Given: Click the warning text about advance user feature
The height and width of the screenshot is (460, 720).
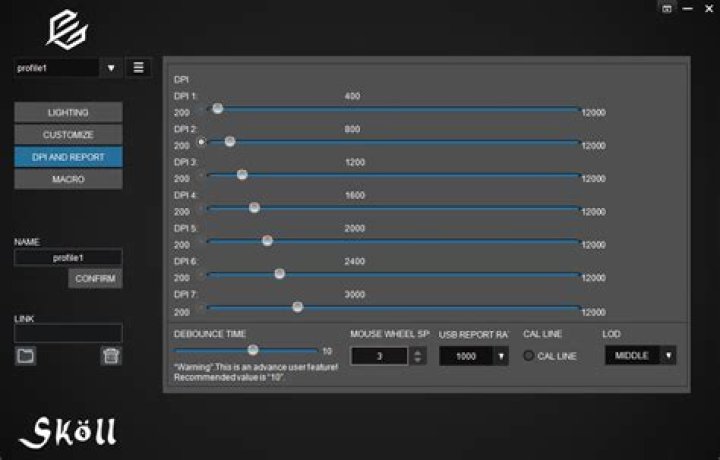Looking at the screenshot, I should coord(256,372).
